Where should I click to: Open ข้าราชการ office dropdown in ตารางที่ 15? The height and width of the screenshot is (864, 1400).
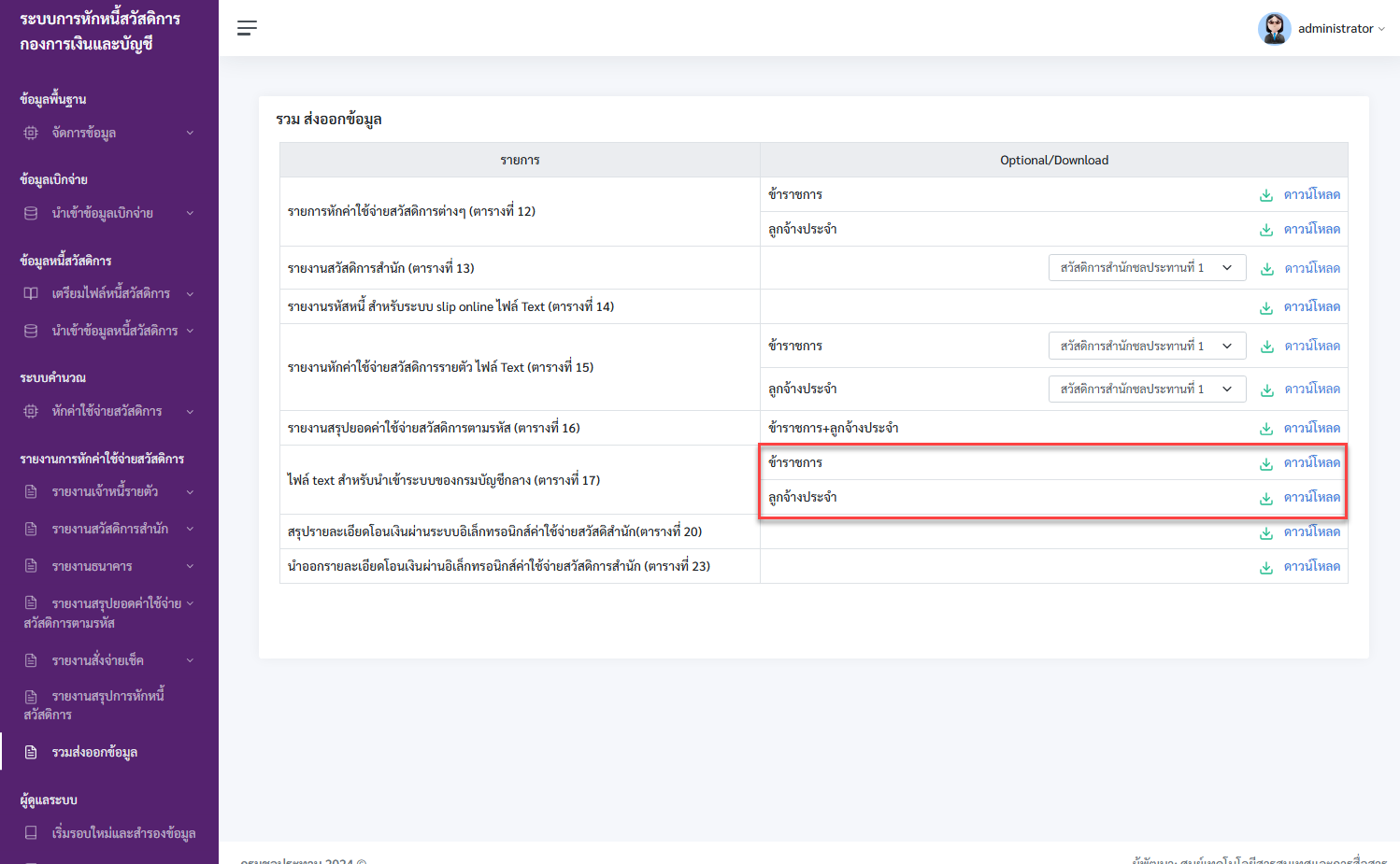(1147, 346)
